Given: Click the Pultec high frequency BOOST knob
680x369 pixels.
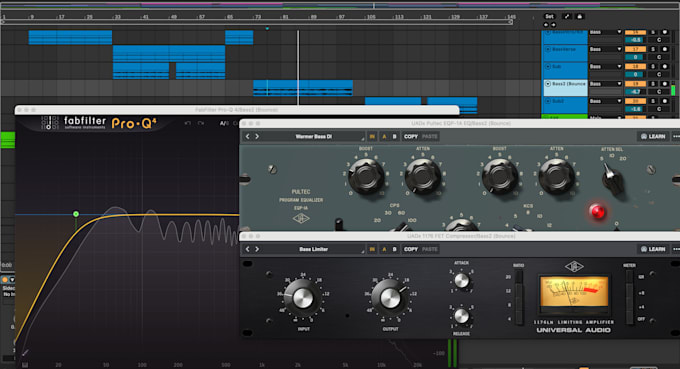Looking at the screenshot, I should pyautogui.click(x=500, y=176).
